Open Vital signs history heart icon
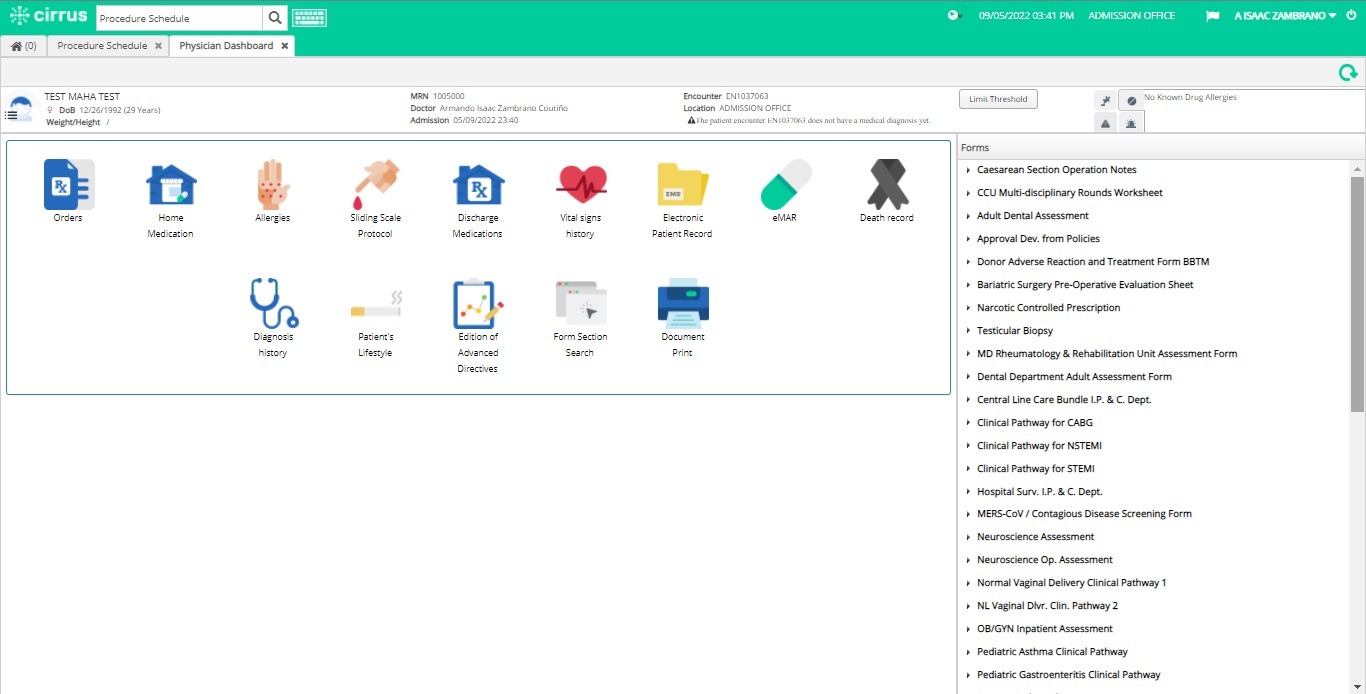This screenshot has width=1366, height=694. [x=581, y=185]
